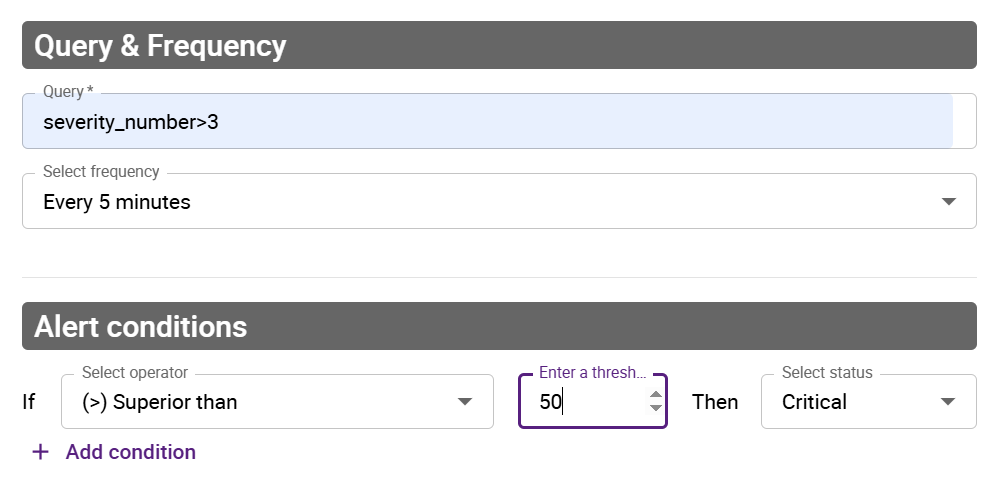Image resolution: width=997 pixels, height=478 pixels.
Task: Click the operator dropdown caret arrow
Action: [465, 402]
